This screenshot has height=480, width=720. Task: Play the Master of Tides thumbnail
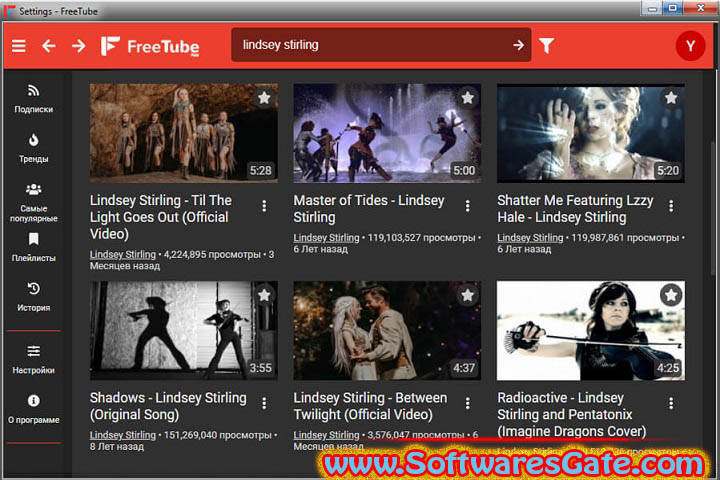[387, 133]
